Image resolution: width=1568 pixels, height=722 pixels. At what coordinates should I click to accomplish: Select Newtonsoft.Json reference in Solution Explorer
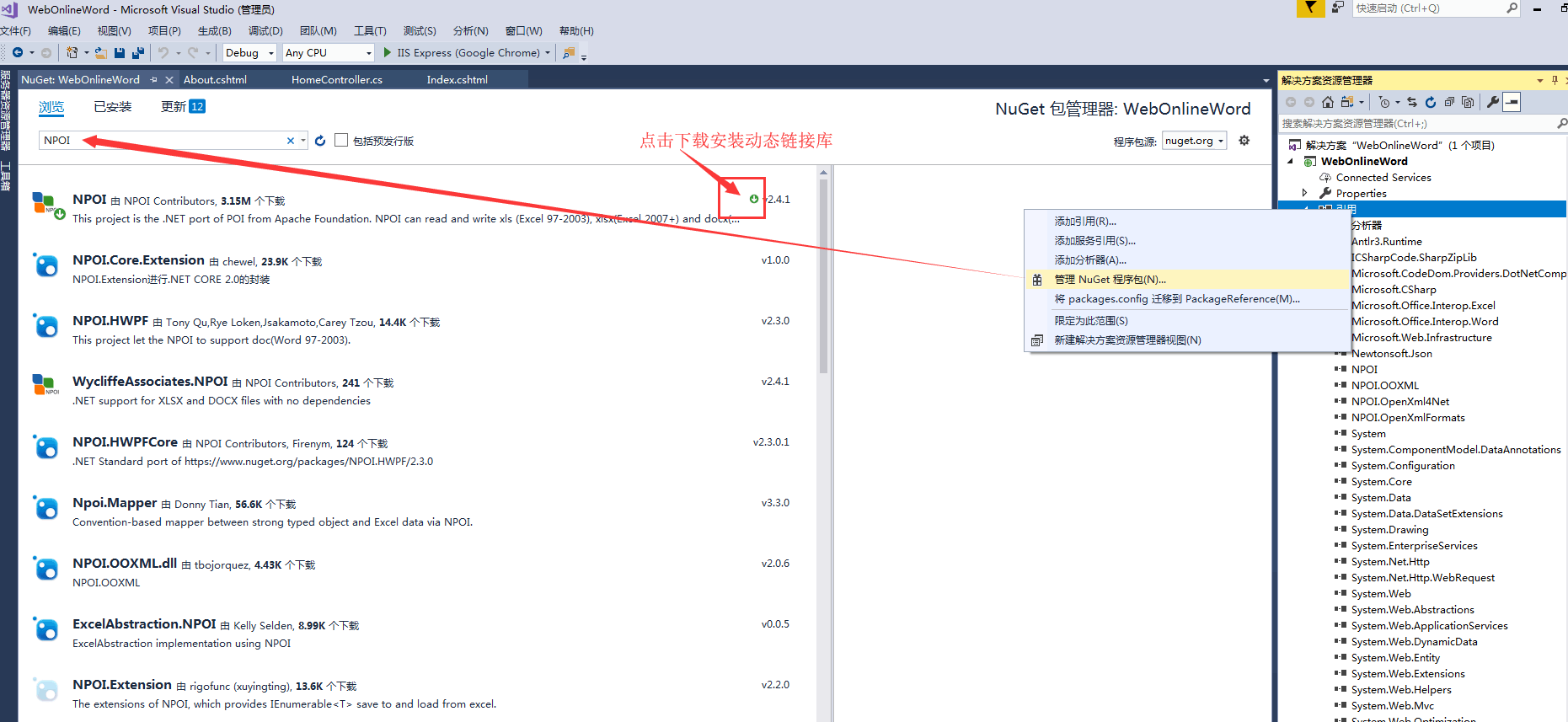click(1391, 353)
